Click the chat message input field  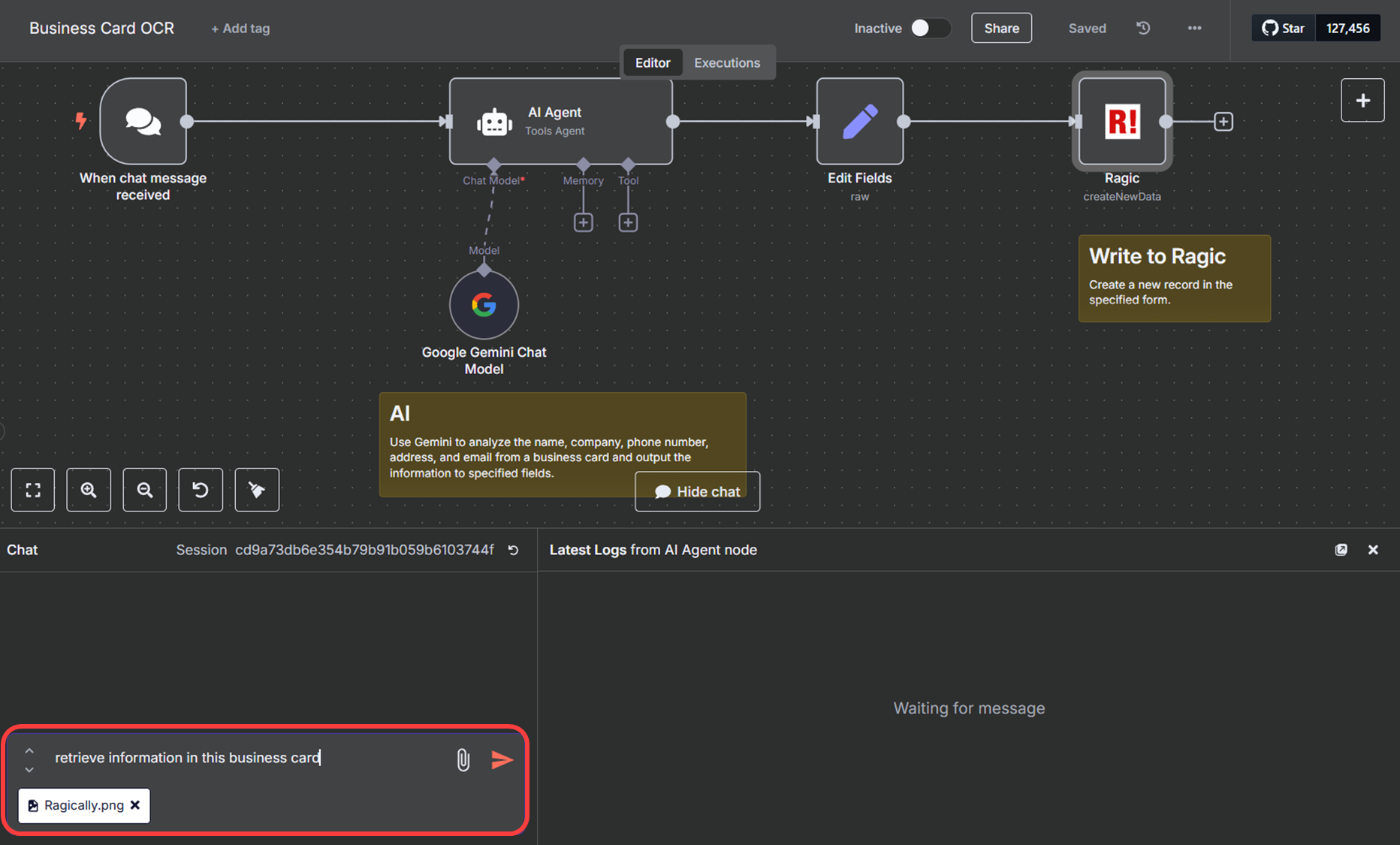[x=248, y=758]
